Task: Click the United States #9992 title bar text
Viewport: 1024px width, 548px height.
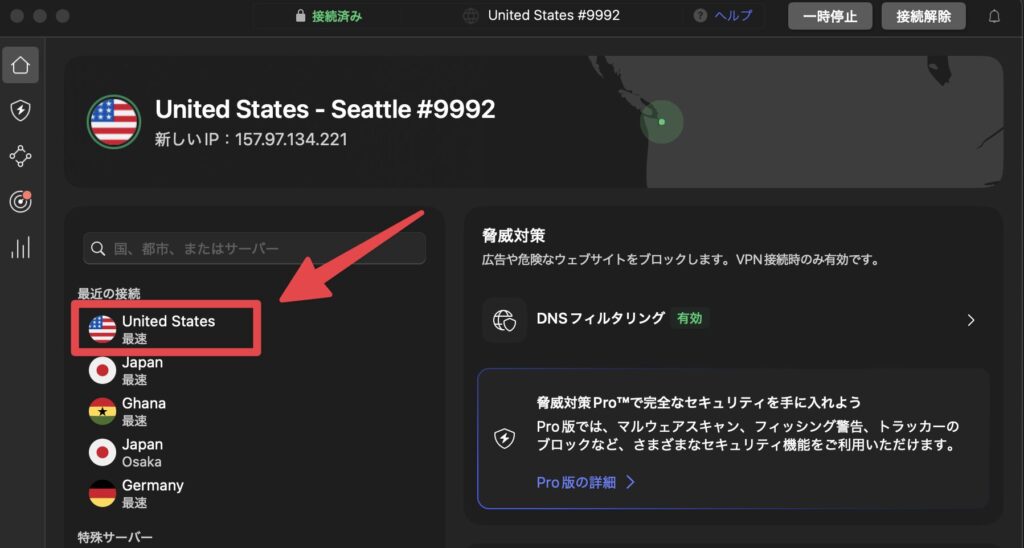Action: (554, 15)
